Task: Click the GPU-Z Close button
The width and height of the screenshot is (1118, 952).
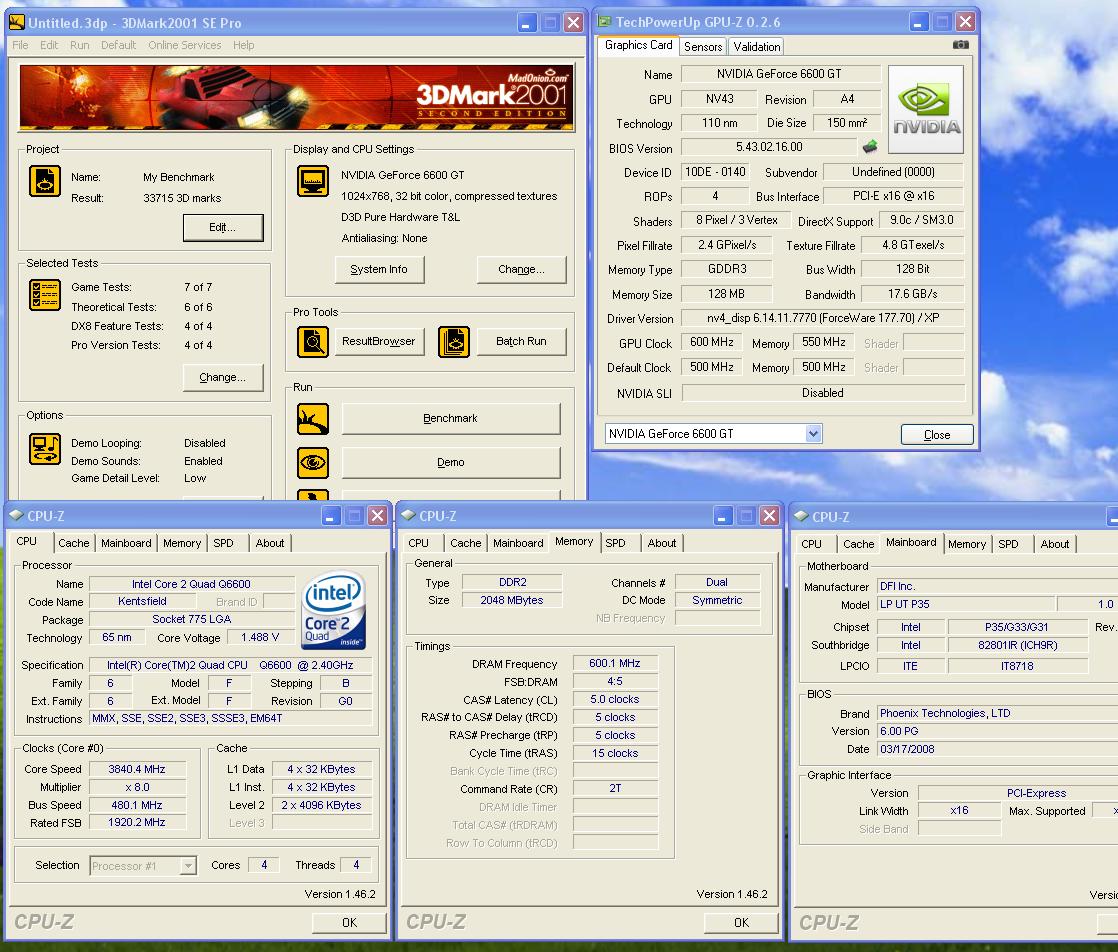Action: point(937,435)
